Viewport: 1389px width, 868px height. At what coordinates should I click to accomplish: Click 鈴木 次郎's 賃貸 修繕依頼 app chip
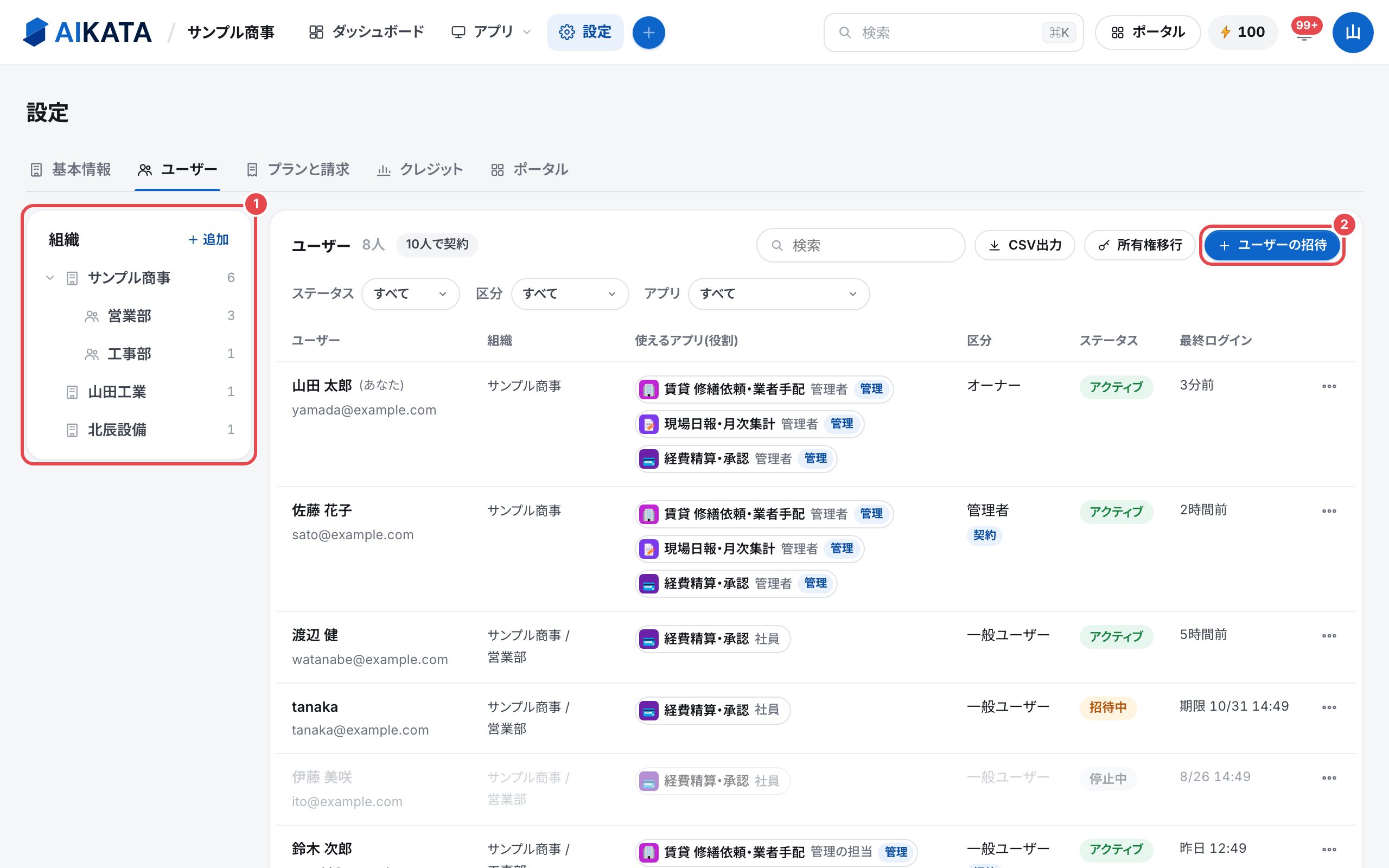coord(776,852)
